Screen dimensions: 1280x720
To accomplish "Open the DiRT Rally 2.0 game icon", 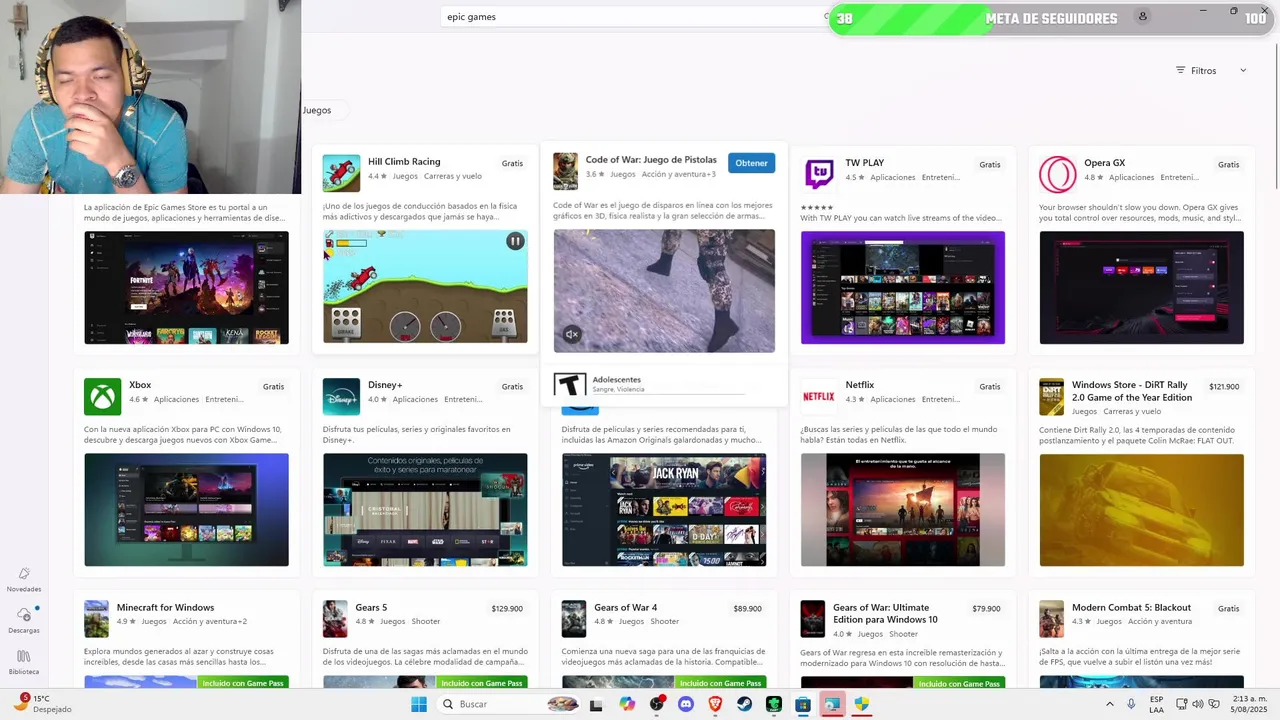I will 1052,396.
